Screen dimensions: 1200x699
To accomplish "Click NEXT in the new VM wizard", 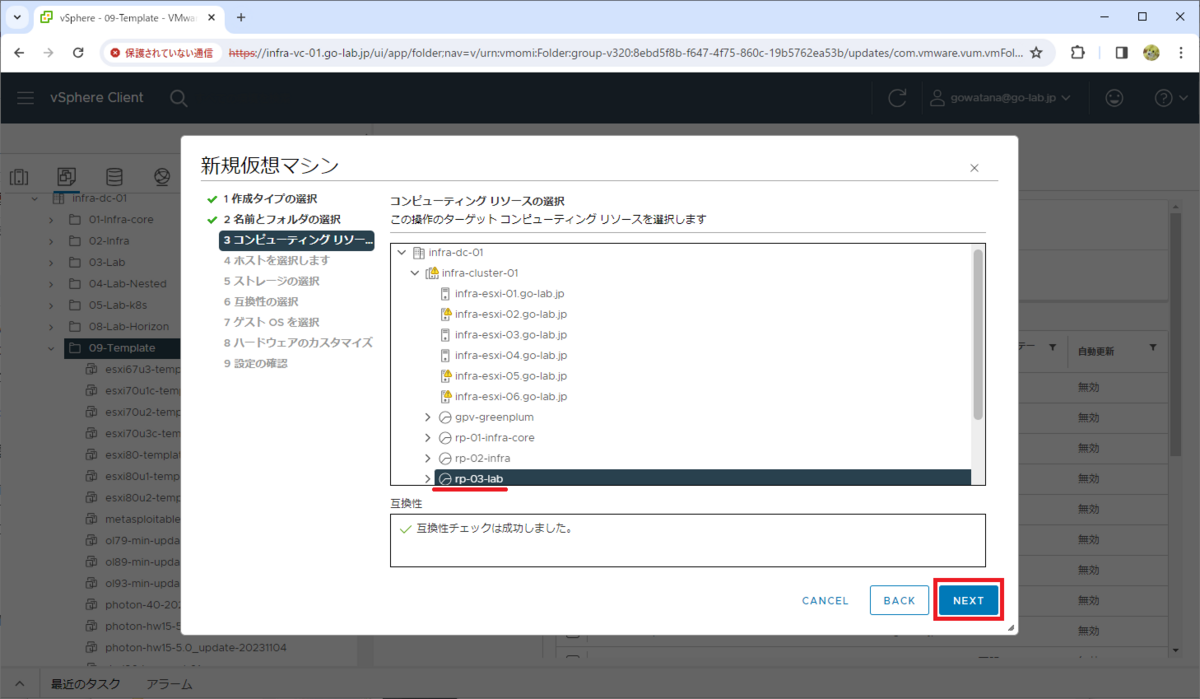I will (x=968, y=600).
